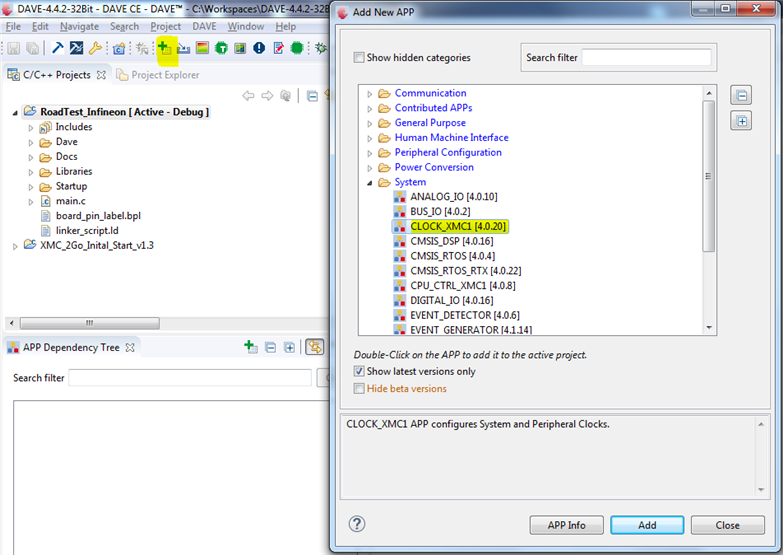
Task: Open the Project menu
Action: pyautogui.click(x=165, y=26)
